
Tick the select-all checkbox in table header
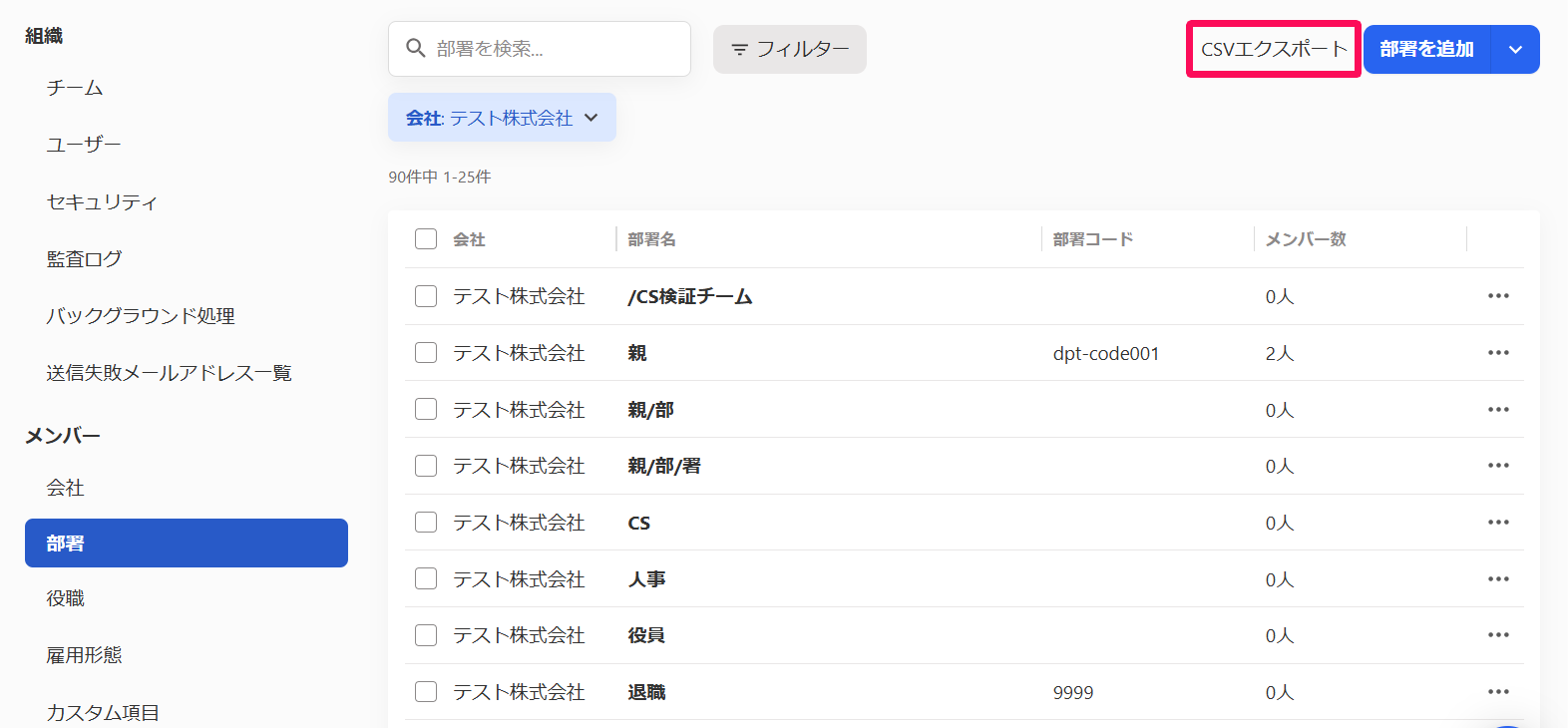[x=426, y=239]
